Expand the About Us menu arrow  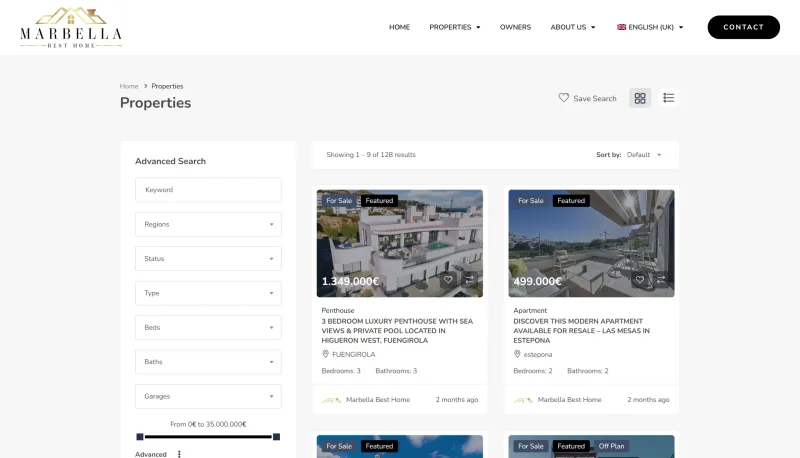[x=593, y=28]
